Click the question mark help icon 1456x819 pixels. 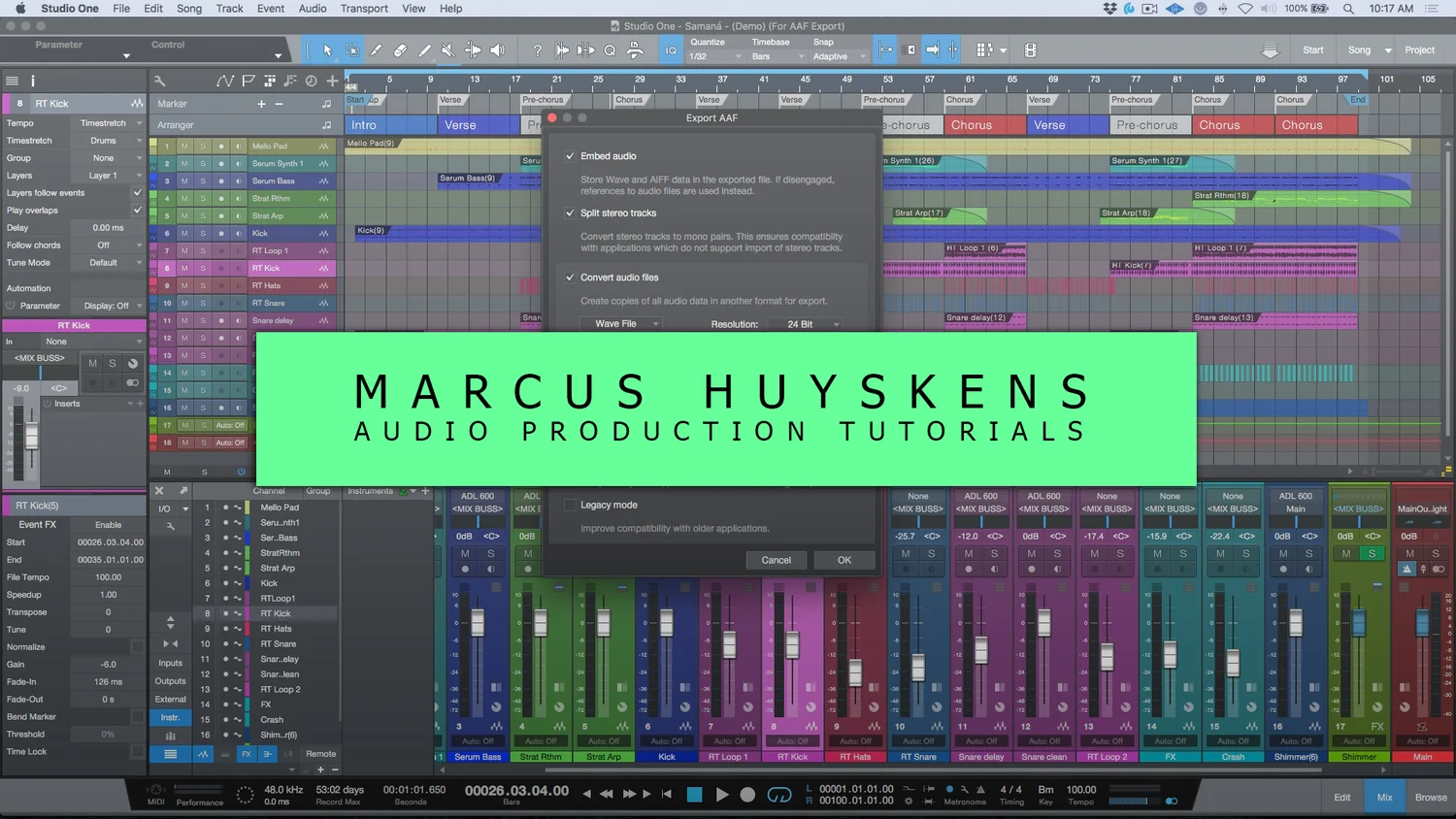point(537,50)
